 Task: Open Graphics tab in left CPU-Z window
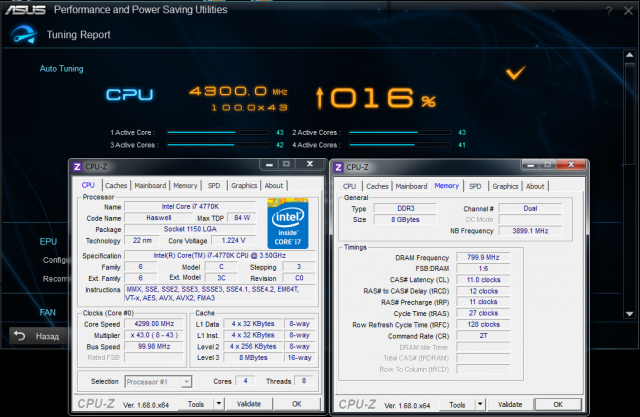pos(244,186)
